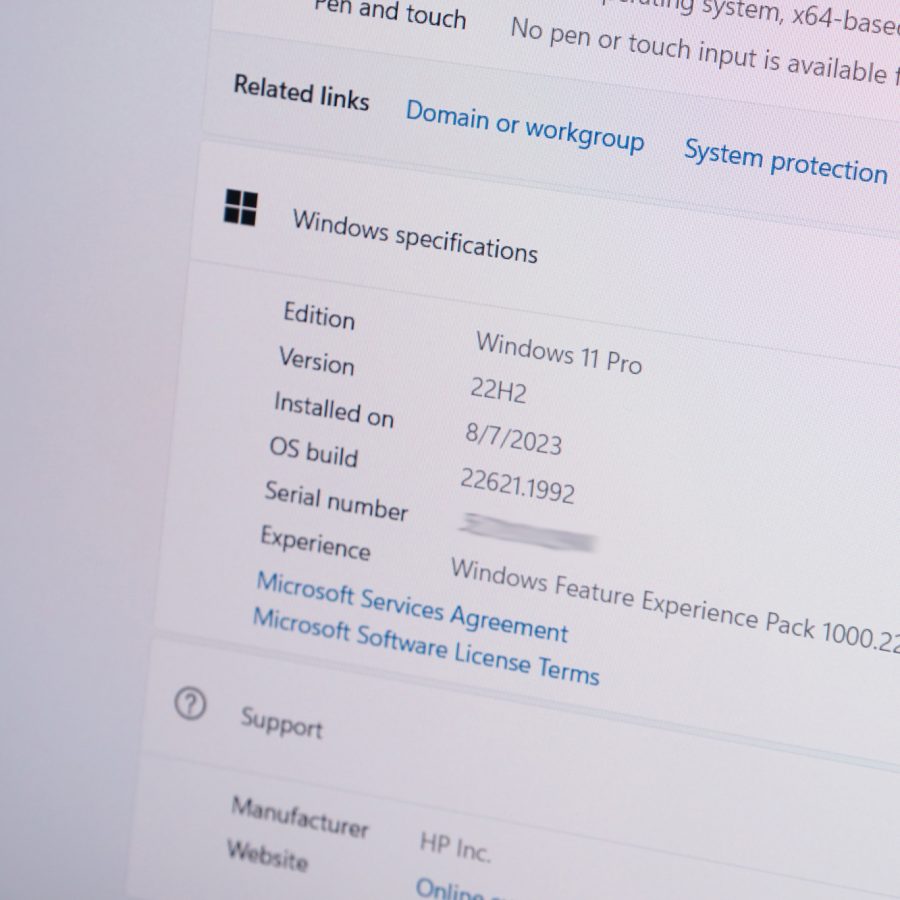The image size is (900, 900).
Task: Select the No pen or touch input text
Action: [x=705, y=53]
